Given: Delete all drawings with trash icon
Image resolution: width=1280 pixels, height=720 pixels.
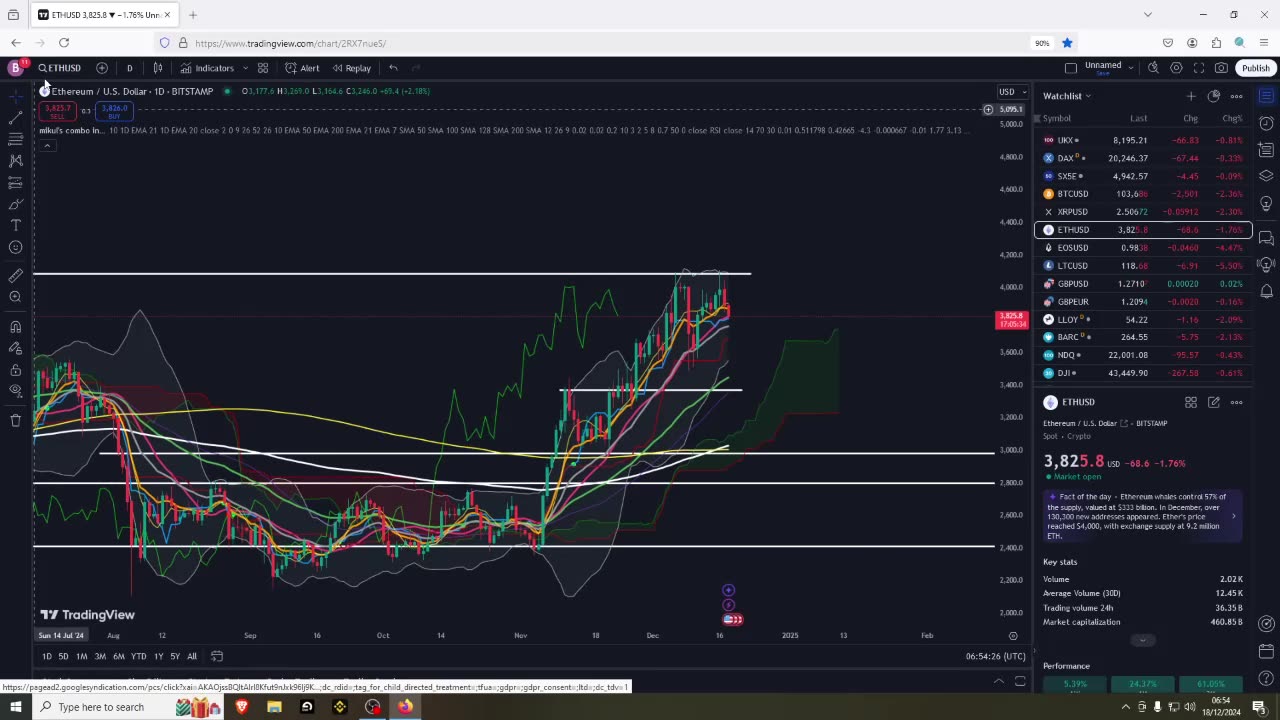Looking at the screenshot, I should point(15,420).
